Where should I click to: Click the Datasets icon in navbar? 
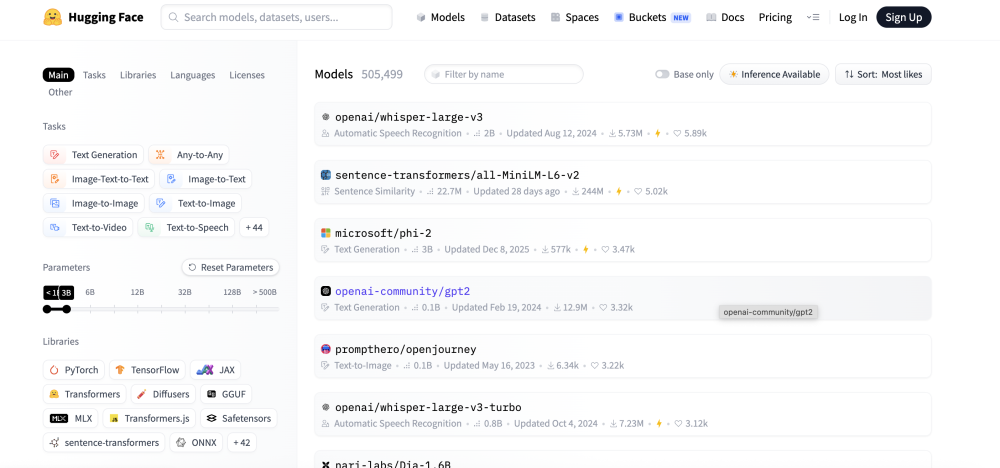tap(485, 17)
